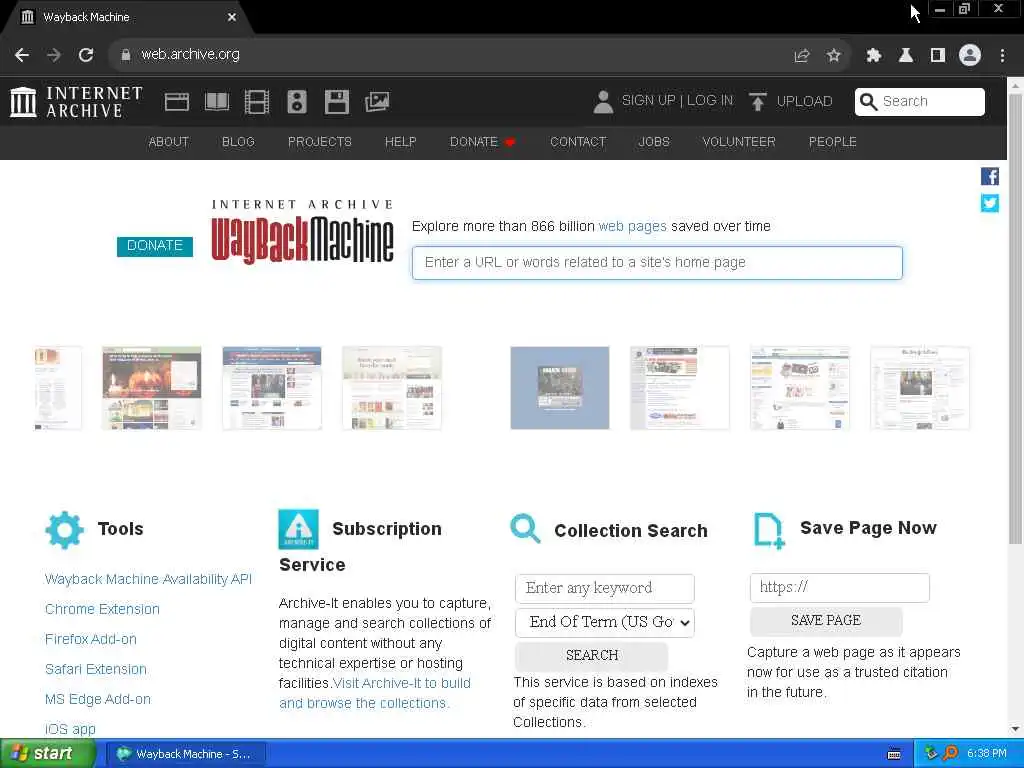Open the End Of Term collection dropdown

click(x=605, y=622)
